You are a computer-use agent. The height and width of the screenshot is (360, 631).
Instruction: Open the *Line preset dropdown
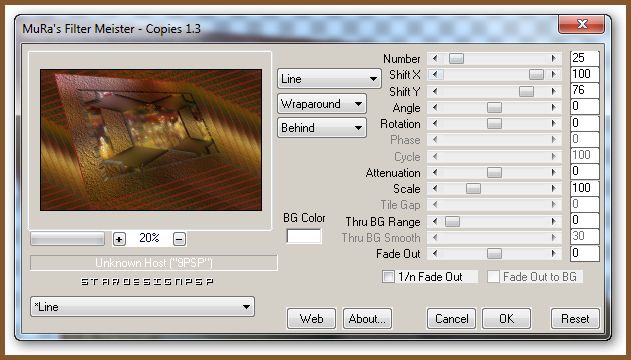[142, 307]
